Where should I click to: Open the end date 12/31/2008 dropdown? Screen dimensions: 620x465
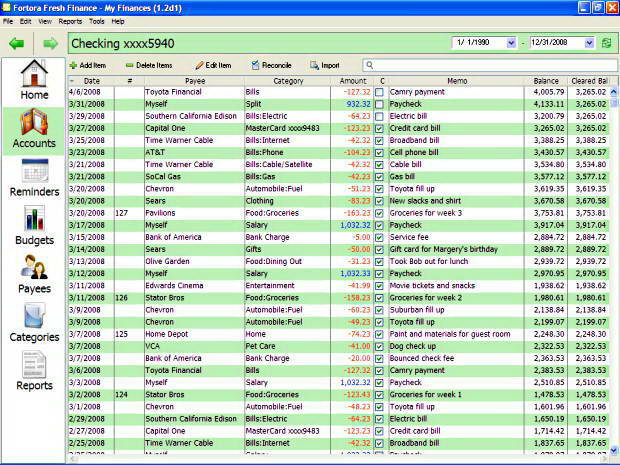tap(589, 44)
